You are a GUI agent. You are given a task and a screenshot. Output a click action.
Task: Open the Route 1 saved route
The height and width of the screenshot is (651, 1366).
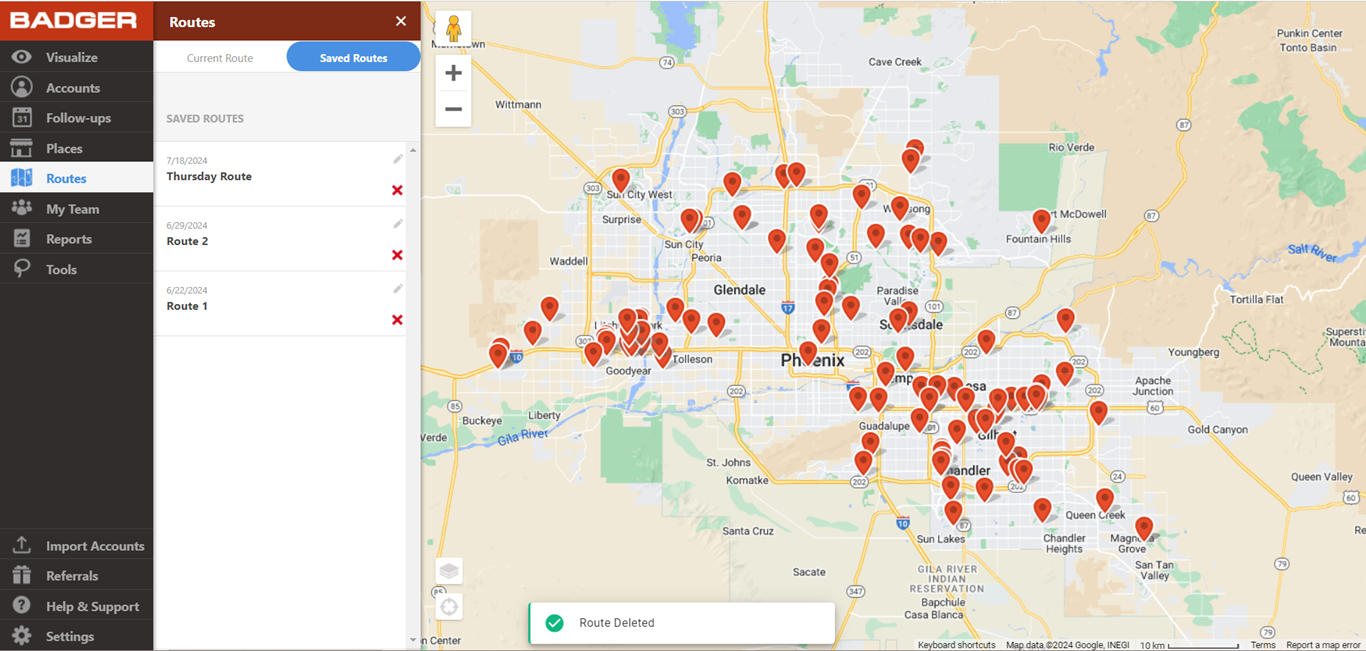click(280, 304)
